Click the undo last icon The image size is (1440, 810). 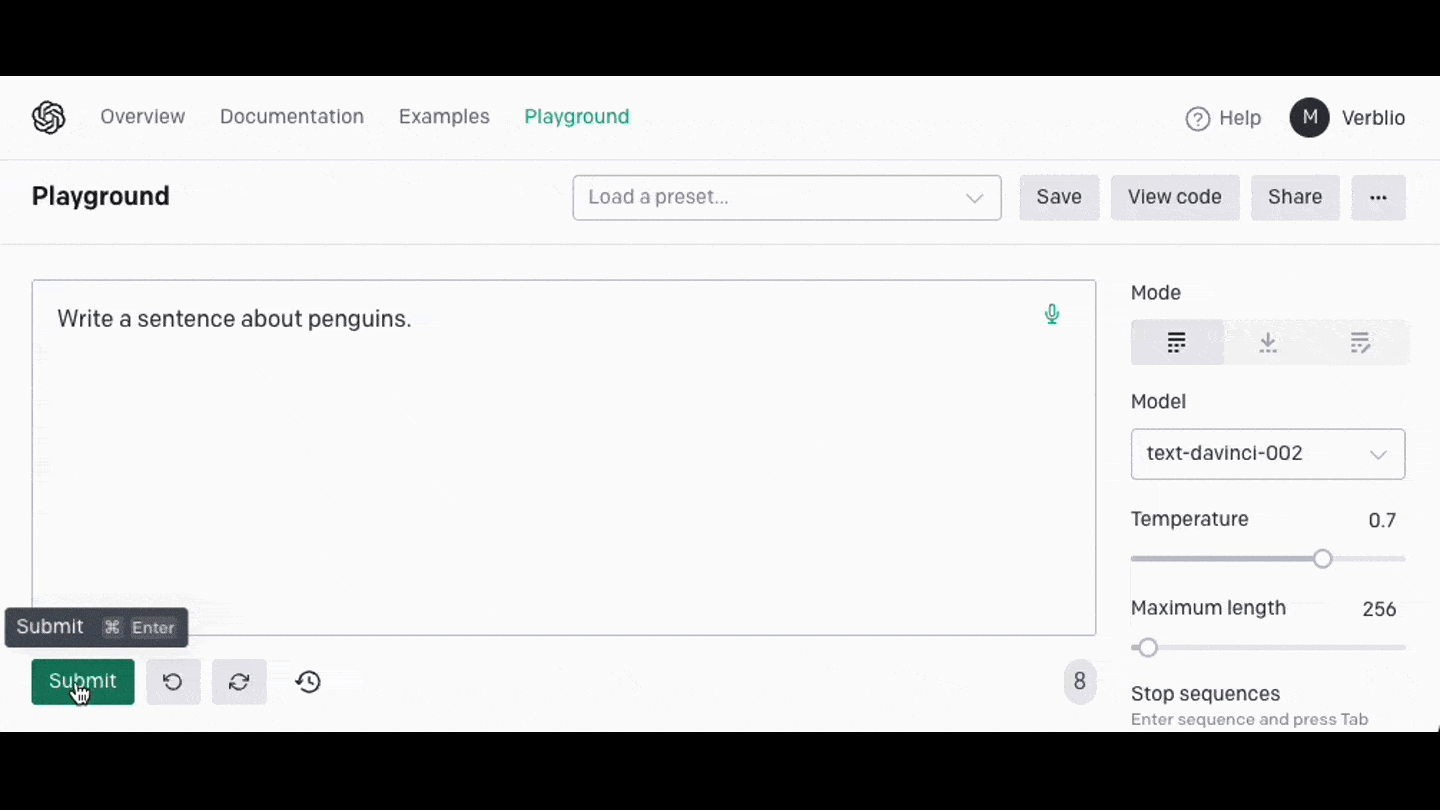173,682
